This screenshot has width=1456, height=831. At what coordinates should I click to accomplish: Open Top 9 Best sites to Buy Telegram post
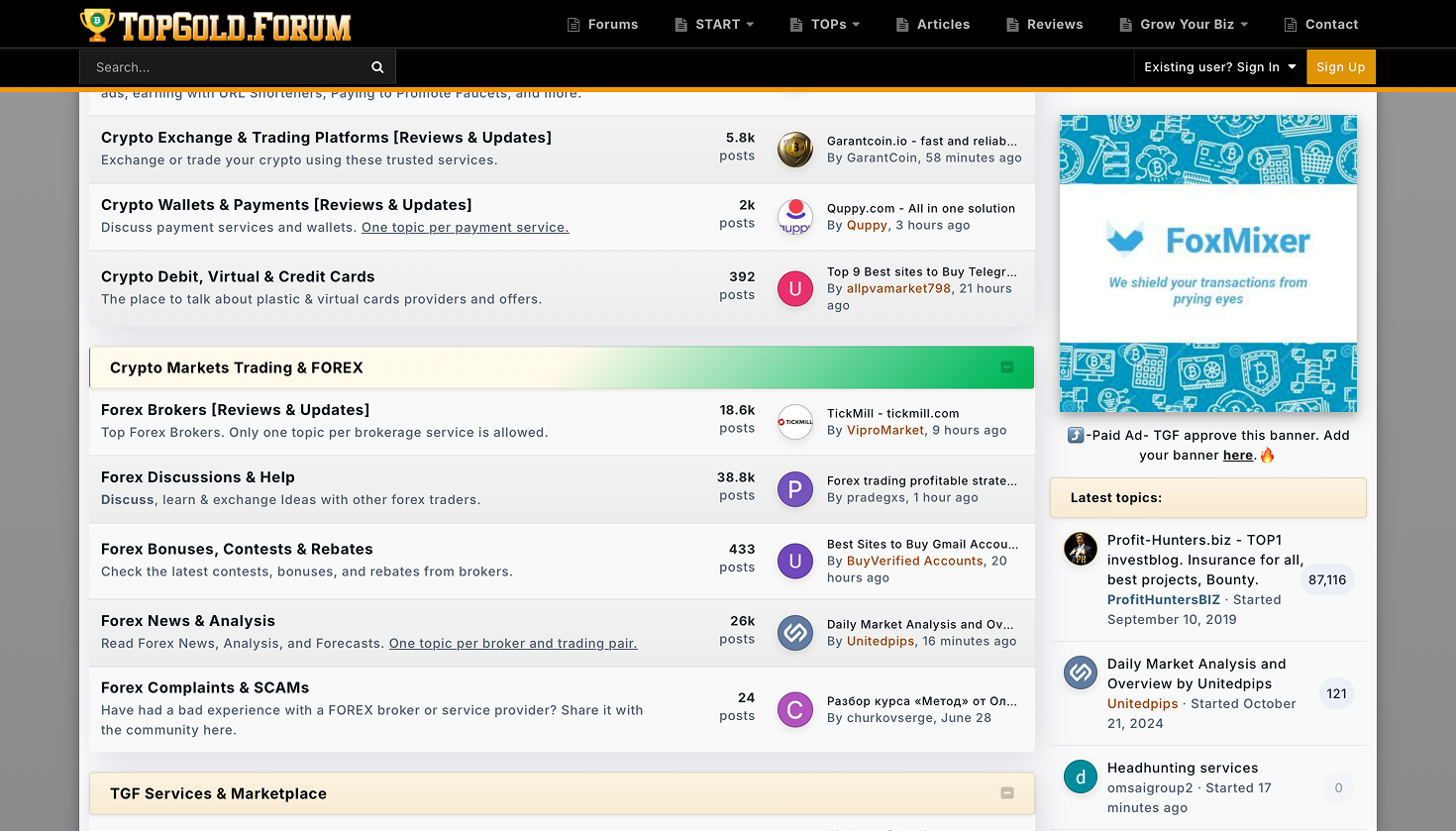pyautogui.click(x=922, y=272)
